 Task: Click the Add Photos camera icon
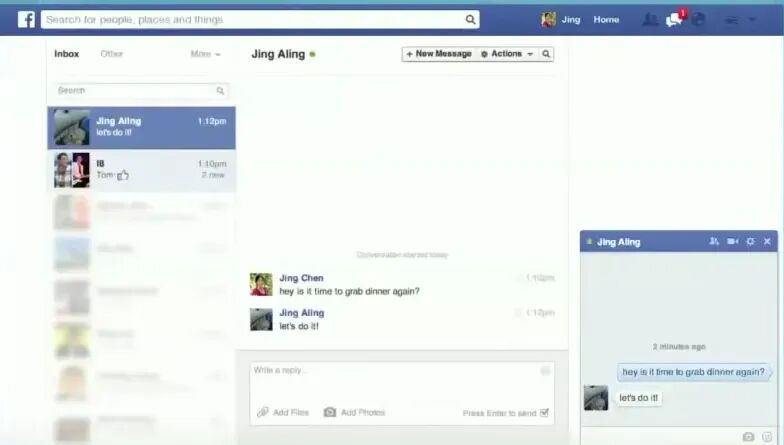click(x=330, y=412)
